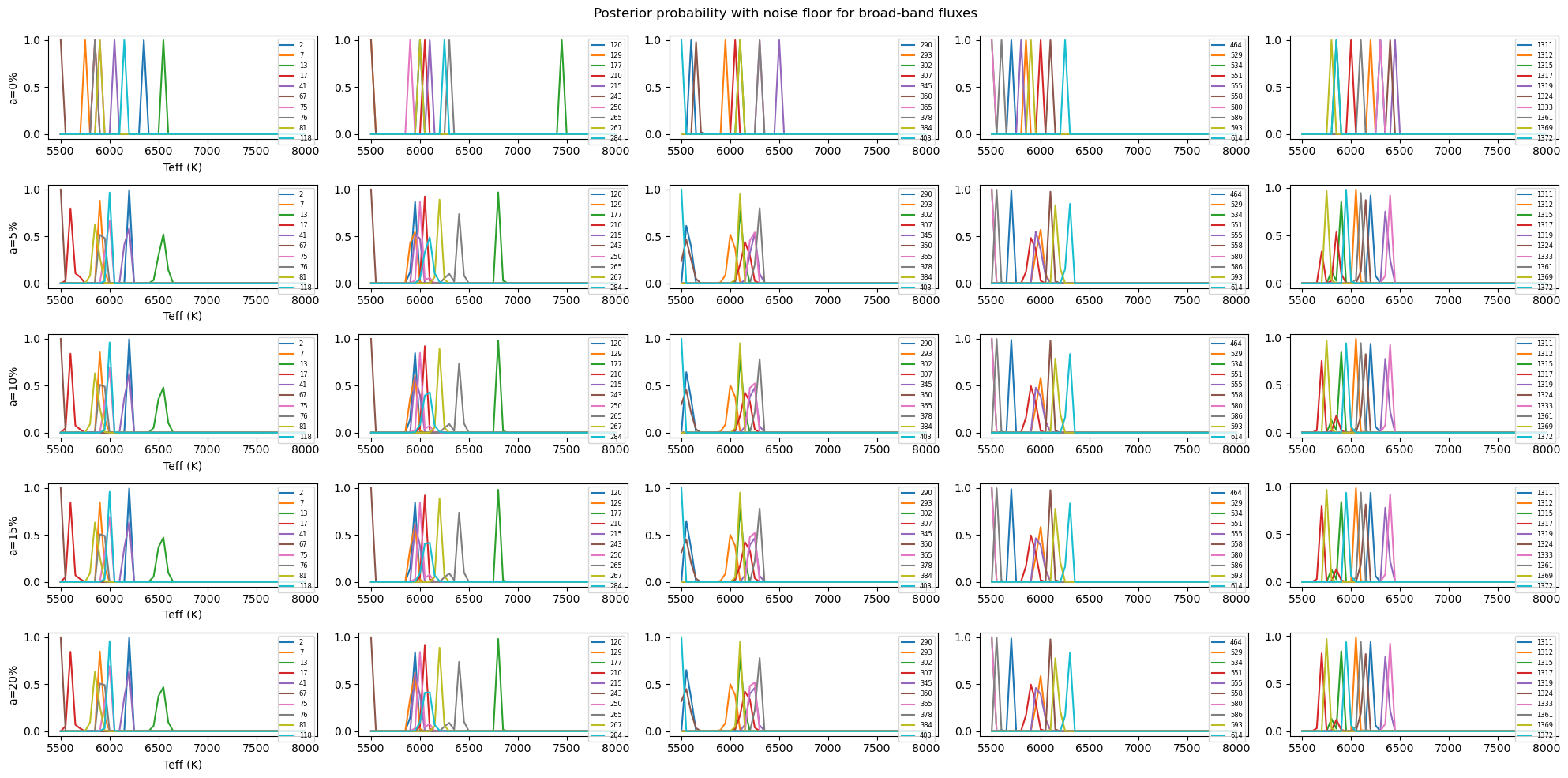Click green peak near 7500 K in top row
The width and height of the screenshot is (1568, 778).
pos(561,43)
